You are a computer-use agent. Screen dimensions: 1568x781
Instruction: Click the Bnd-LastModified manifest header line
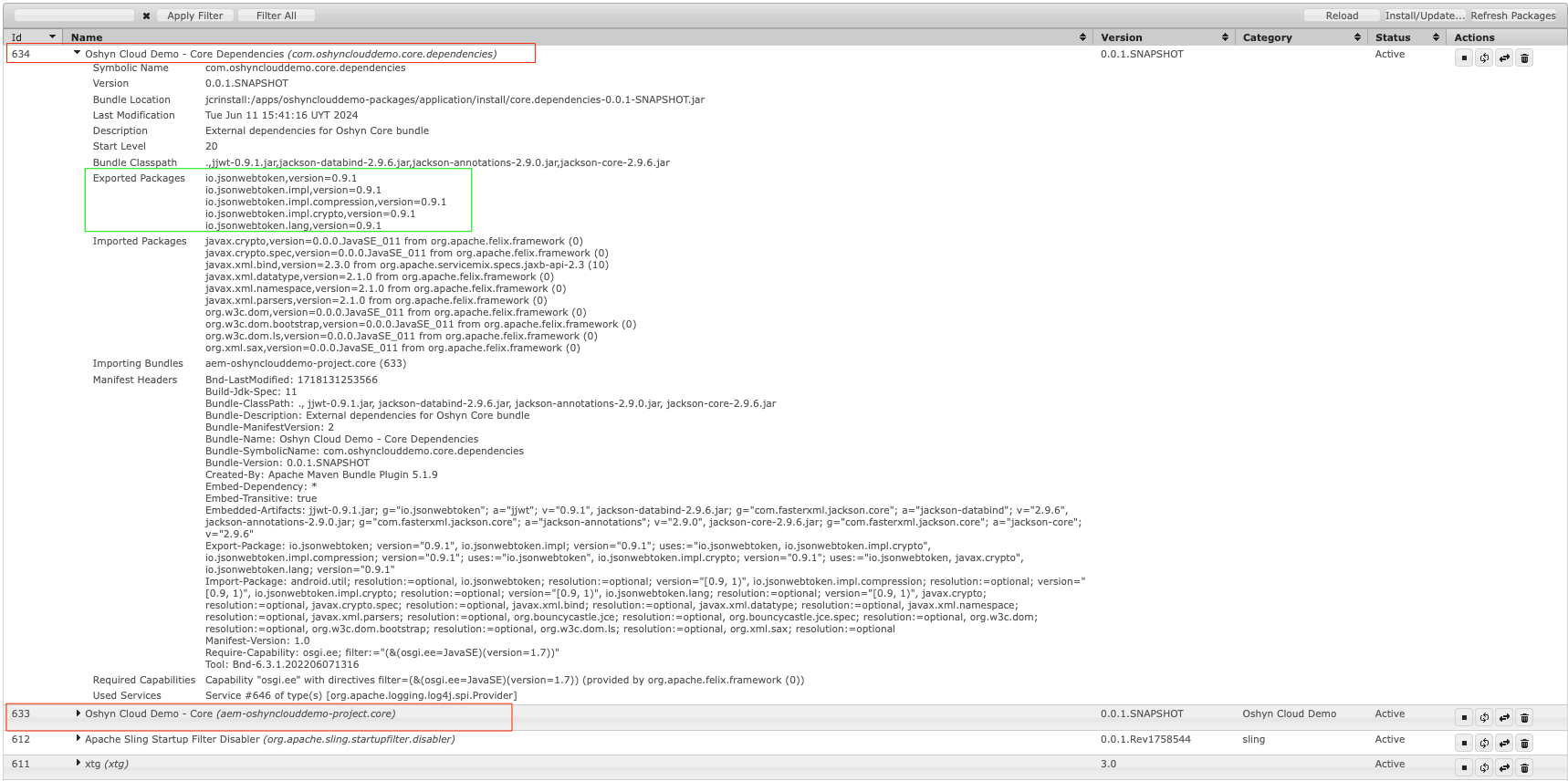tap(291, 380)
